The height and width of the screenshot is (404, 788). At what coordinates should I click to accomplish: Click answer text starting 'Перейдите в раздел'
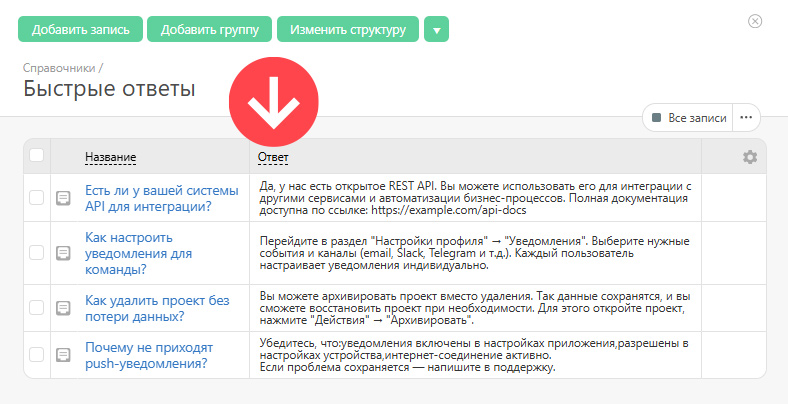click(474, 253)
